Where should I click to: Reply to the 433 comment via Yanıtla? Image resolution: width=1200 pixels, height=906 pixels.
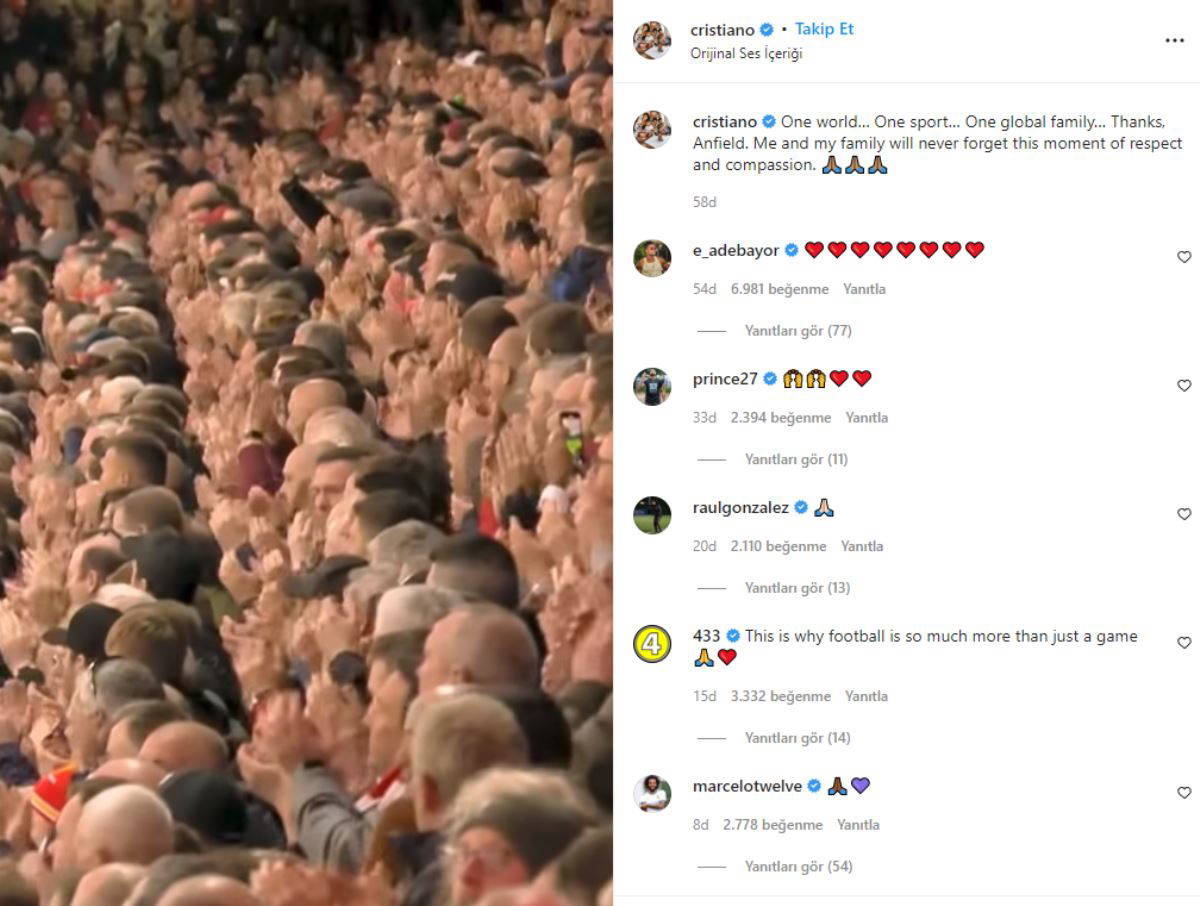pyautogui.click(x=866, y=696)
